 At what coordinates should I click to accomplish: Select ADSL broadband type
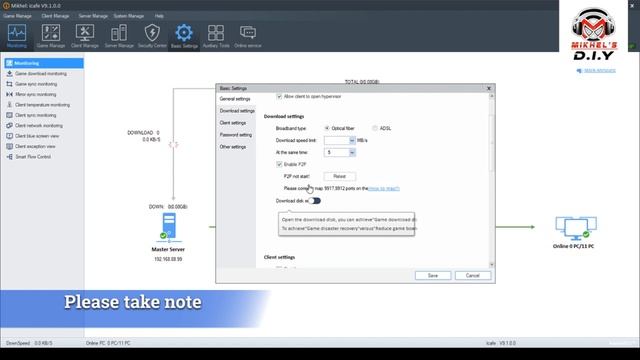pyautogui.click(x=375, y=128)
